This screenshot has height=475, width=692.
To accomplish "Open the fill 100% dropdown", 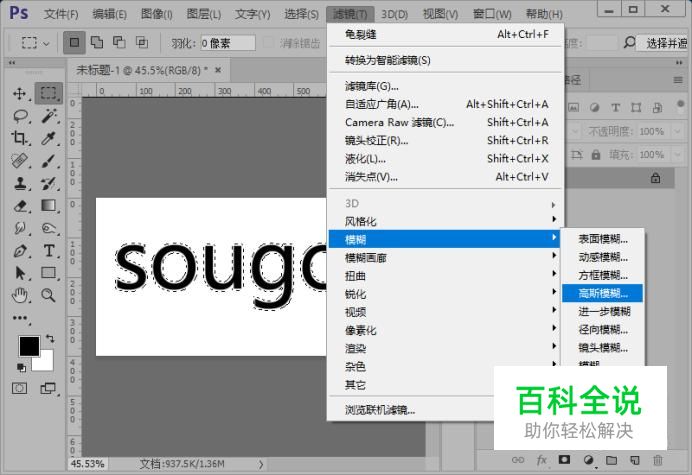I will (677, 155).
